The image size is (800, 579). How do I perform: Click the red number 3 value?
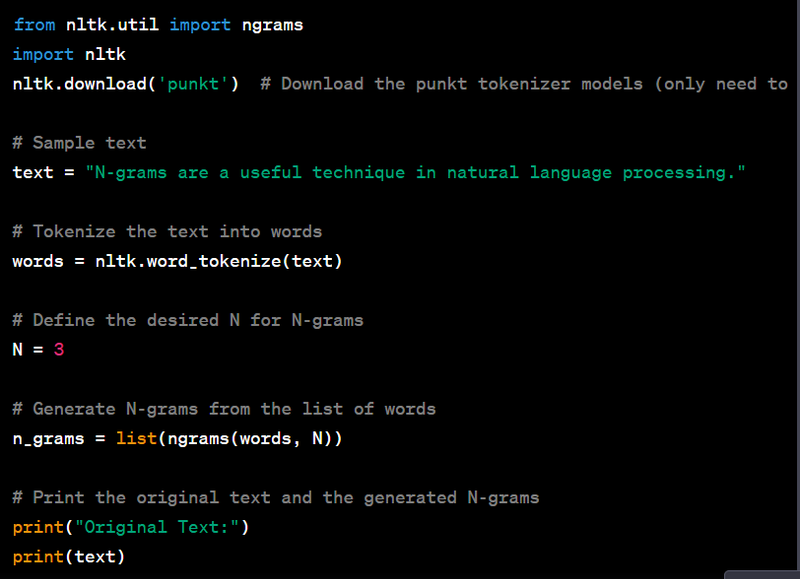tap(59, 350)
